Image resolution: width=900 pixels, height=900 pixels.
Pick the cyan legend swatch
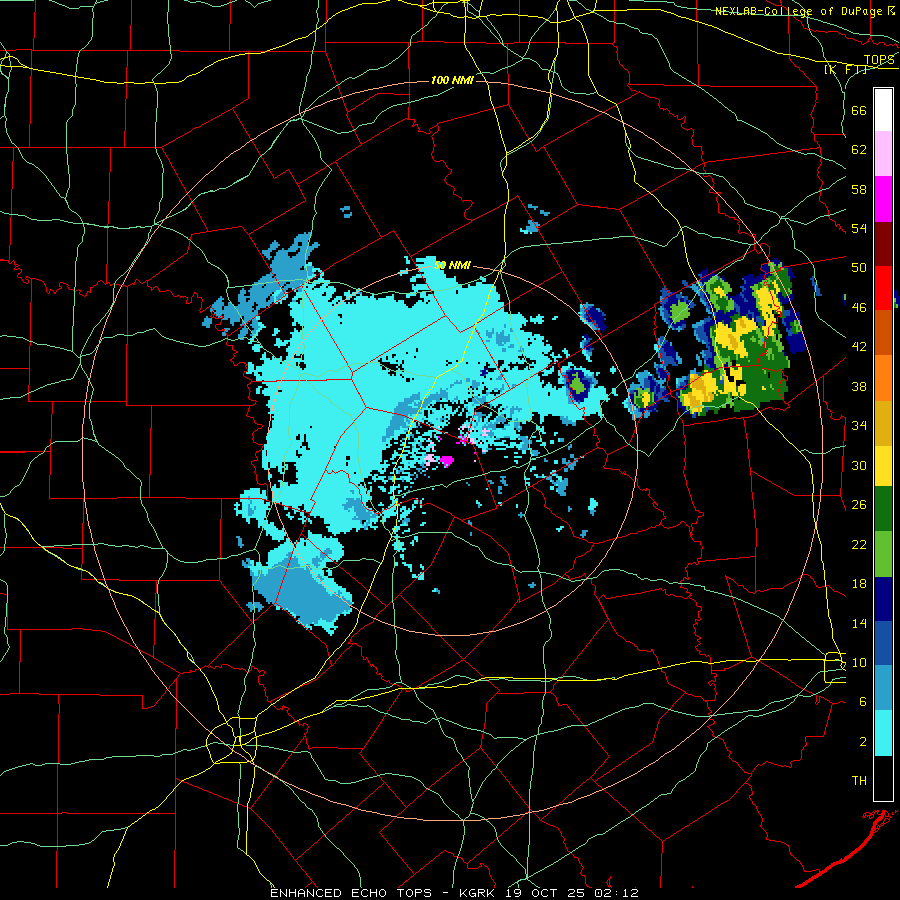pos(883,732)
